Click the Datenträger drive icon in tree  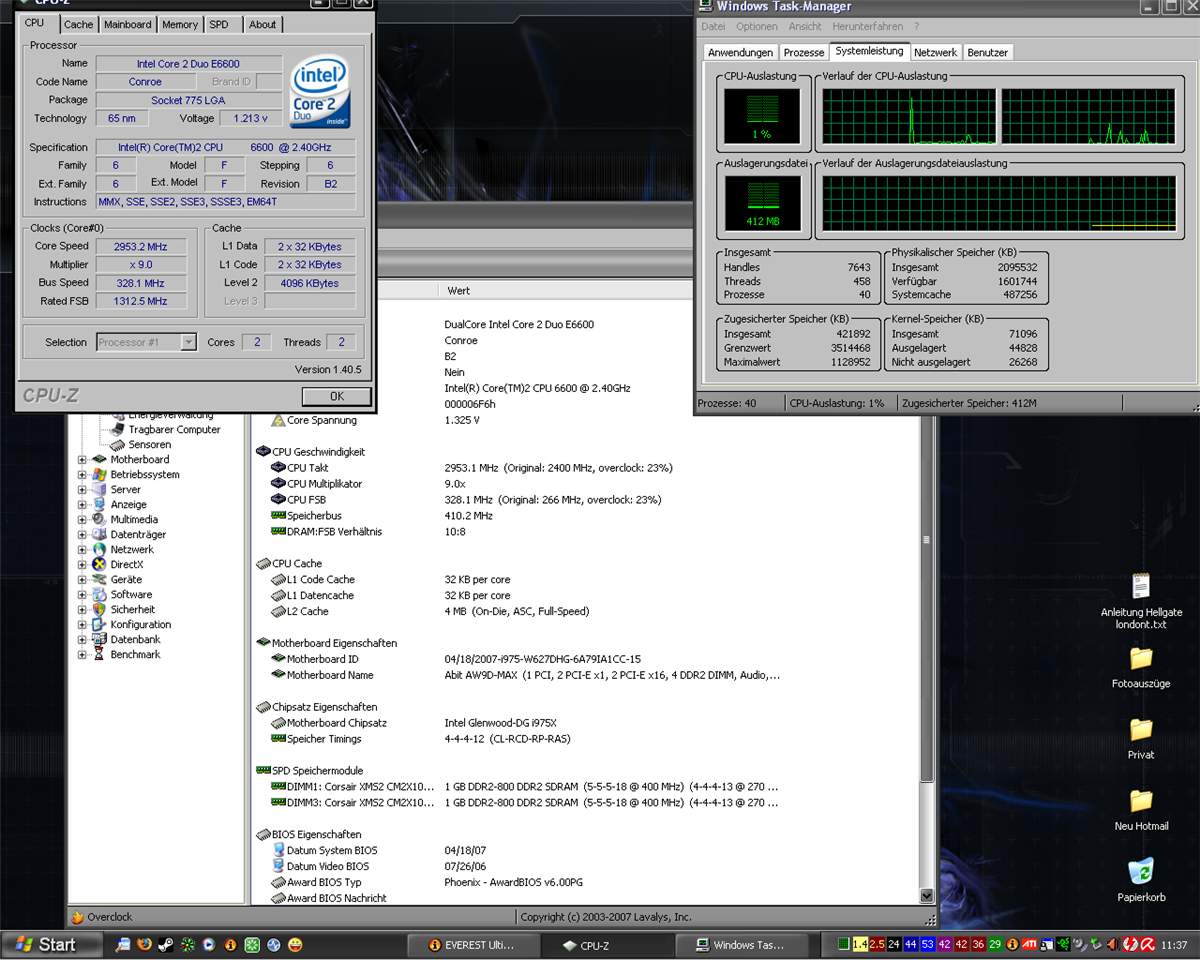click(x=99, y=535)
